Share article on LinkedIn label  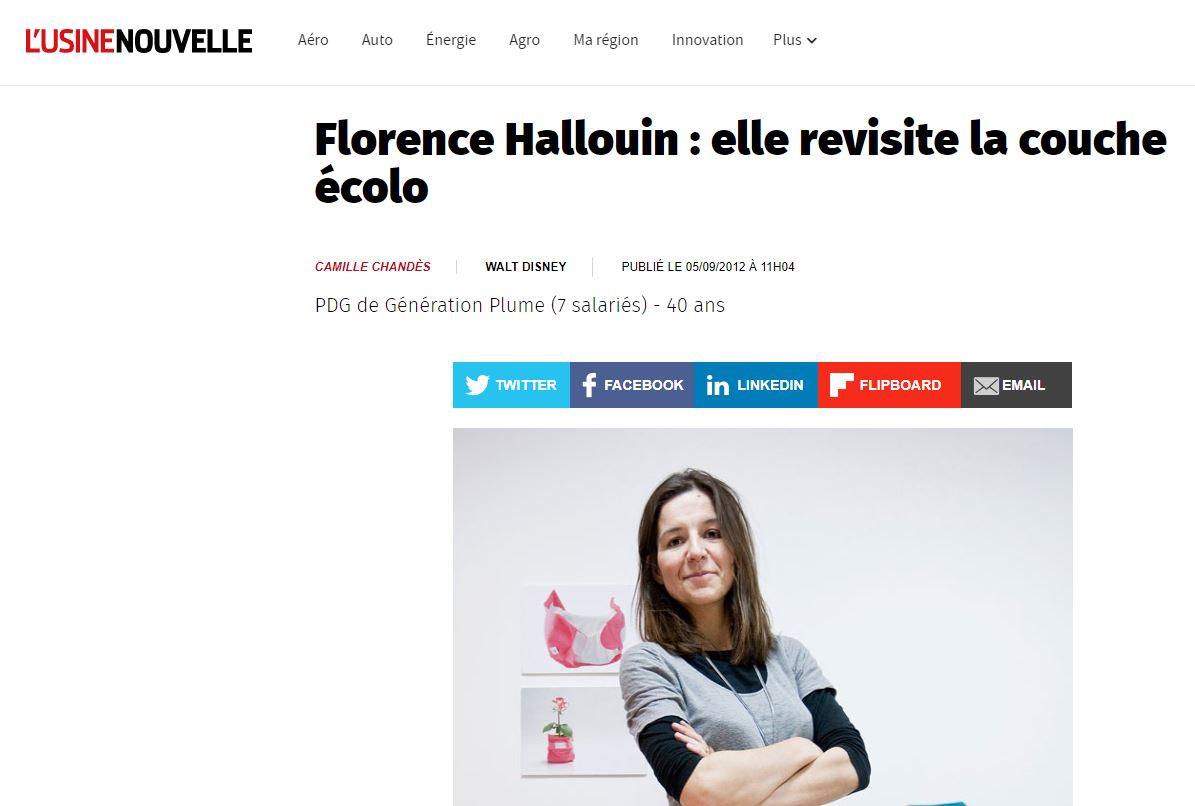(771, 385)
